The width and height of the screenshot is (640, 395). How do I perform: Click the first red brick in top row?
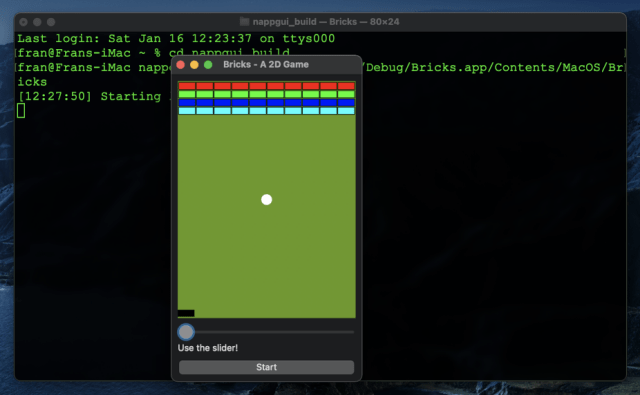[187, 86]
